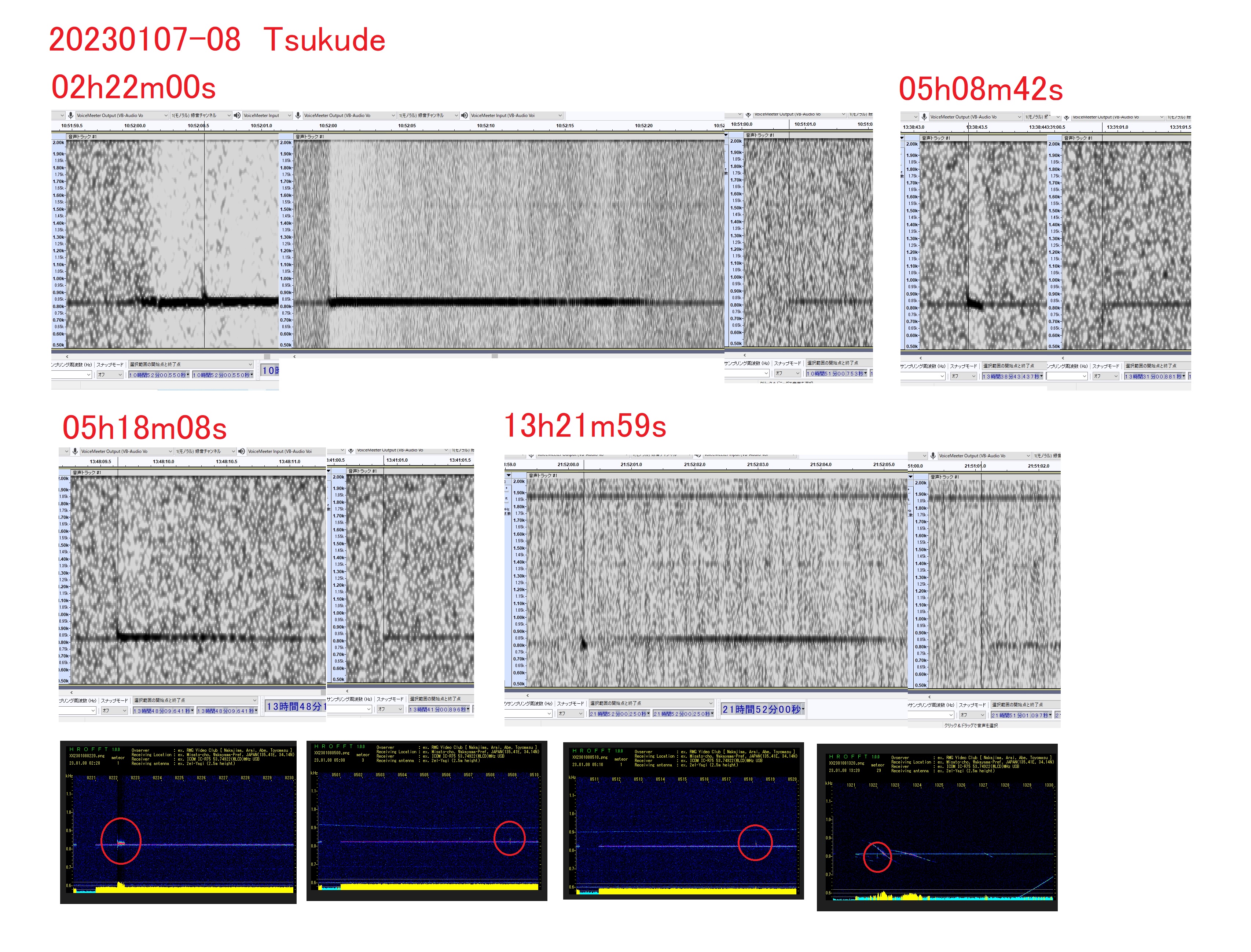Click microphone icon in the 05h08m42s panel toolbar
The height and width of the screenshot is (952, 1251).
(924, 117)
